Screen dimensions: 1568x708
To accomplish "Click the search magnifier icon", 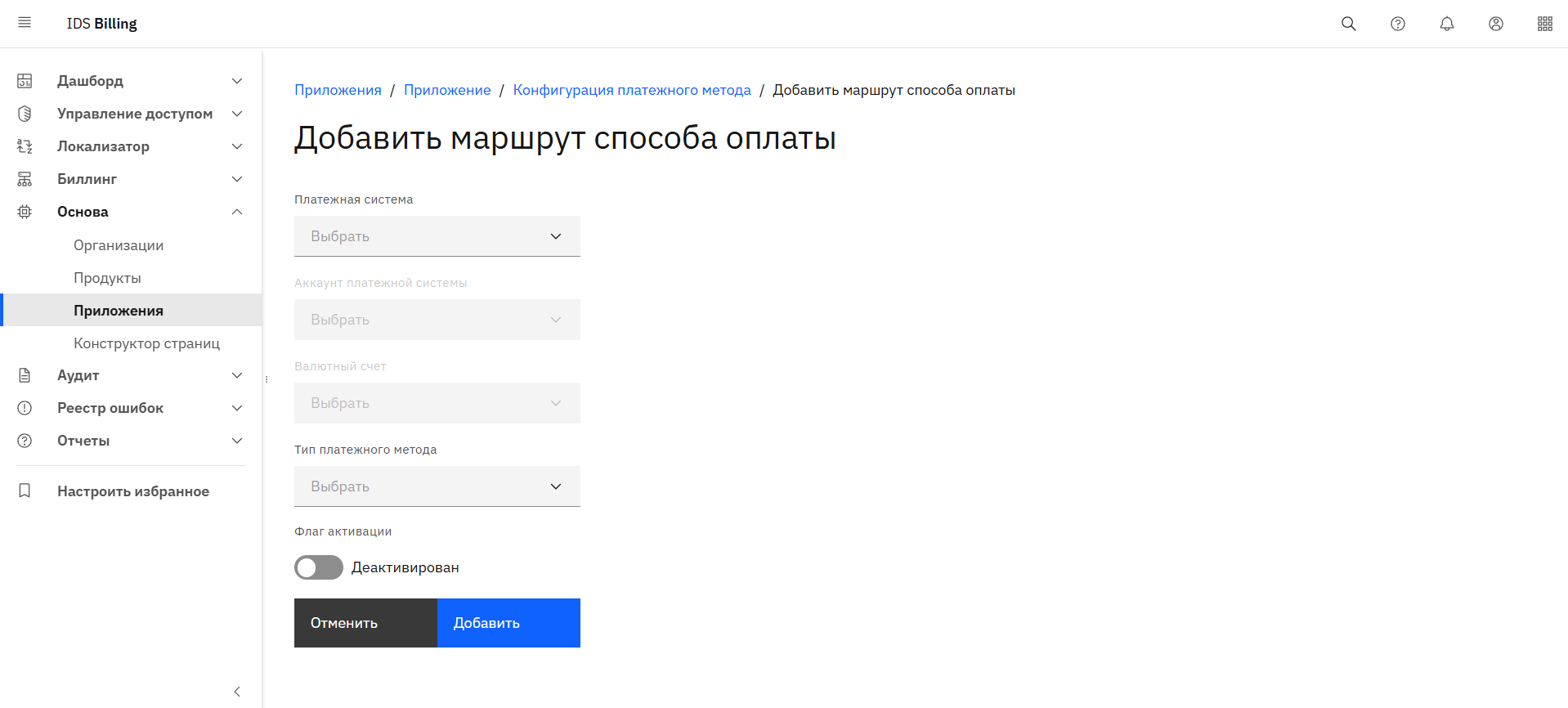I will pos(1348,24).
